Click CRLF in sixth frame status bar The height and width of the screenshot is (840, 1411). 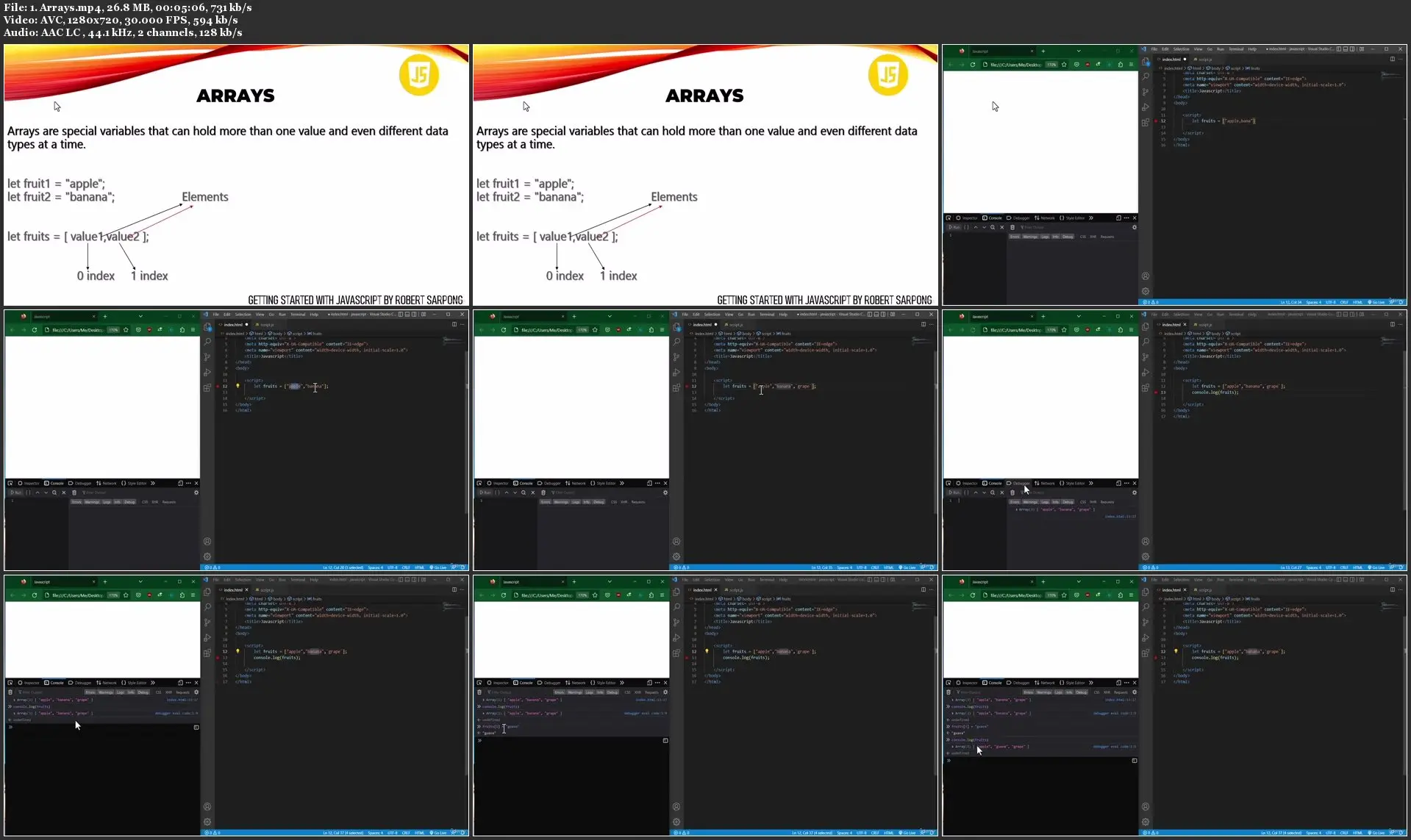point(1344,567)
